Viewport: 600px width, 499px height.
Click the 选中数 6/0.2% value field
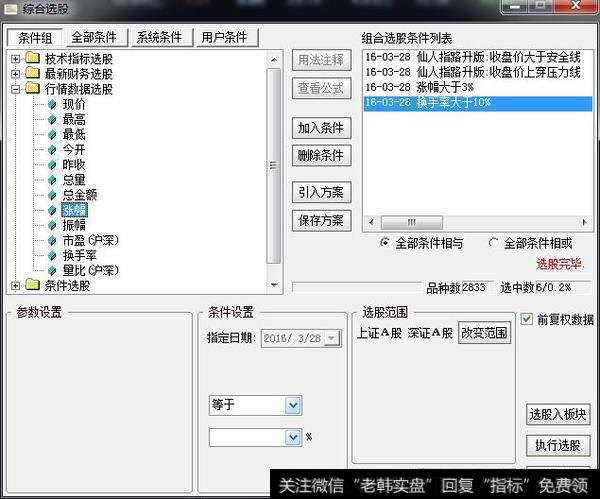(562, 287)
